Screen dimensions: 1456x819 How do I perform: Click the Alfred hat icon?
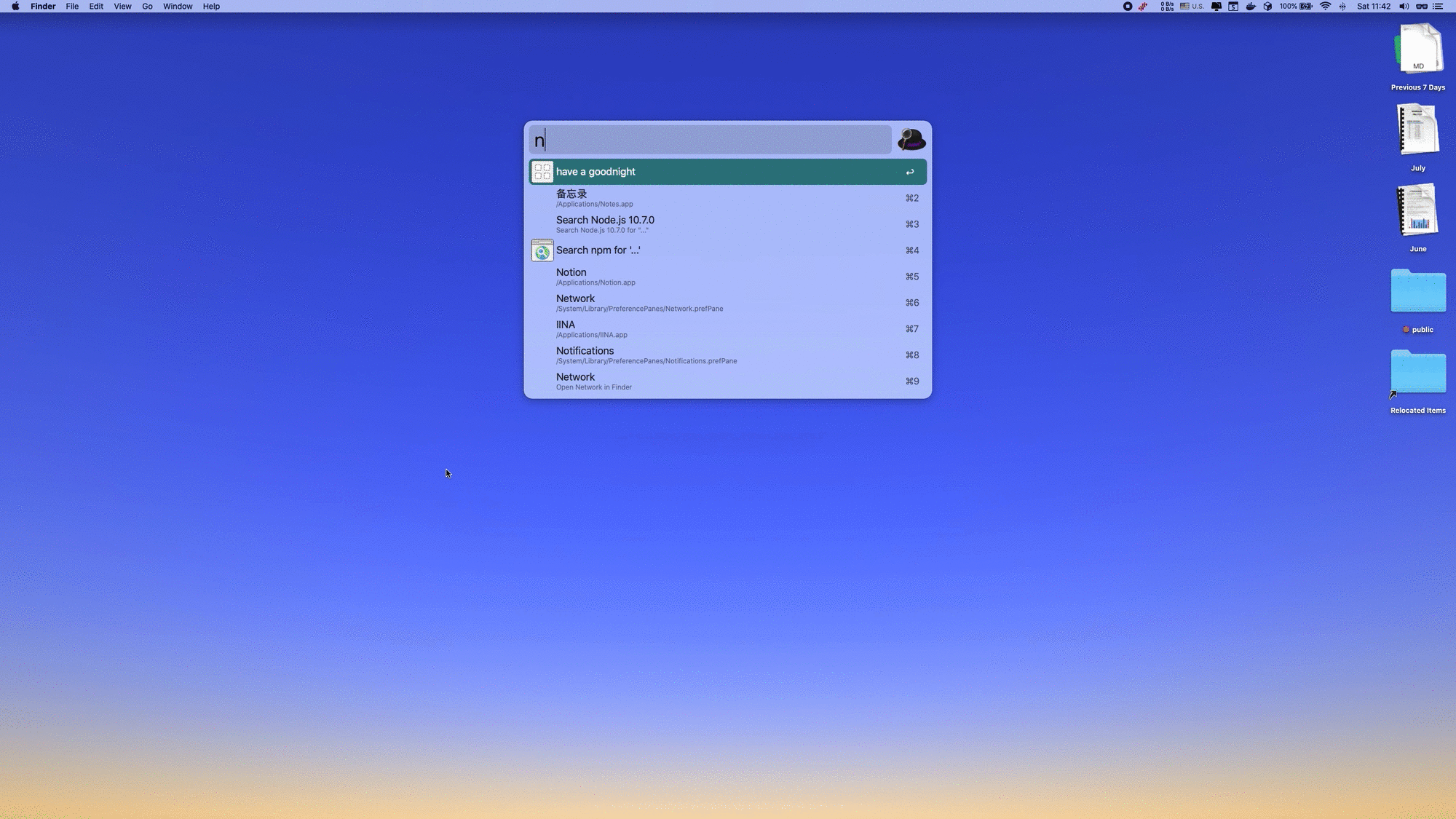point(911,139)
